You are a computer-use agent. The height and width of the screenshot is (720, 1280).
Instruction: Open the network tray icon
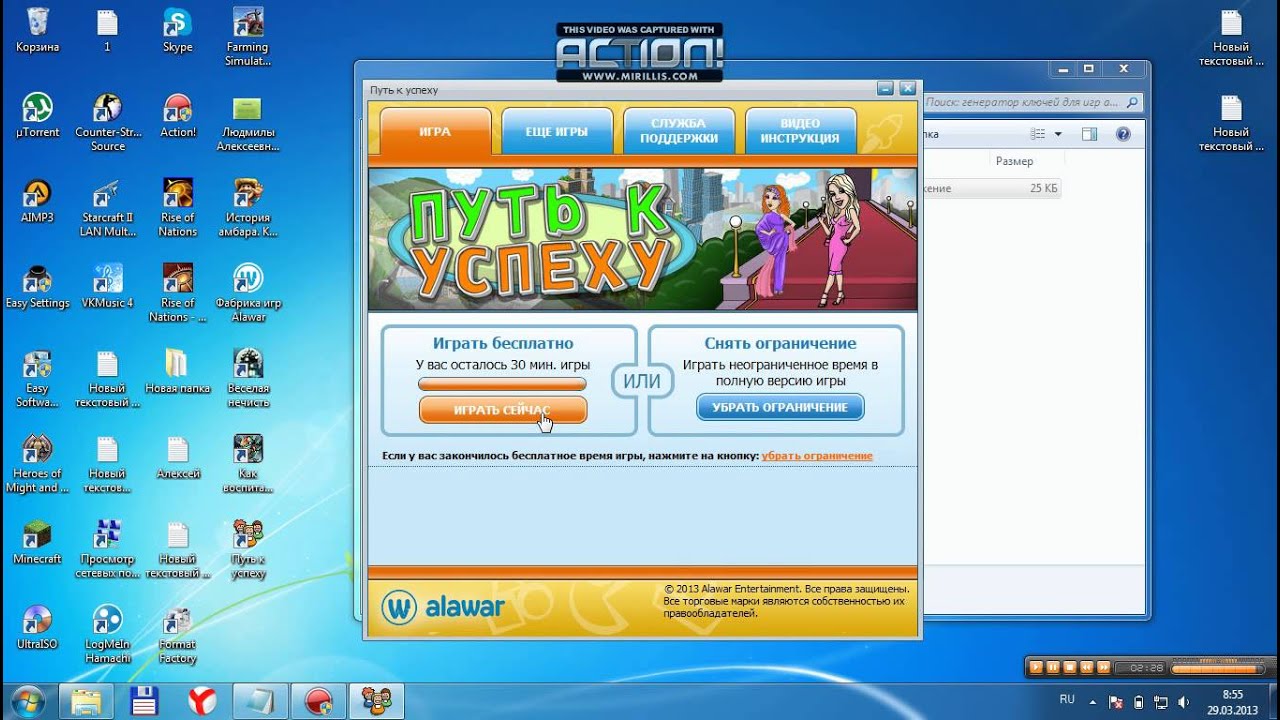[x=1161, y=700]
